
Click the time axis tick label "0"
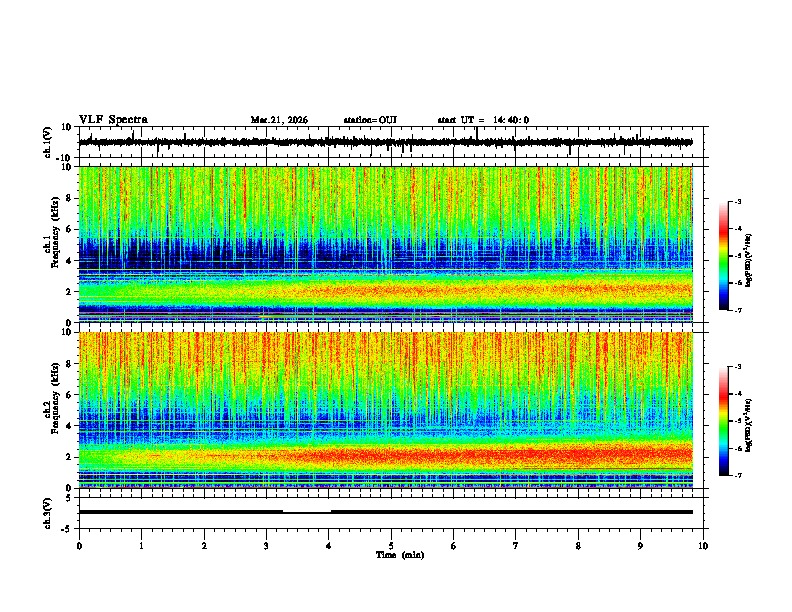point(79,546)
